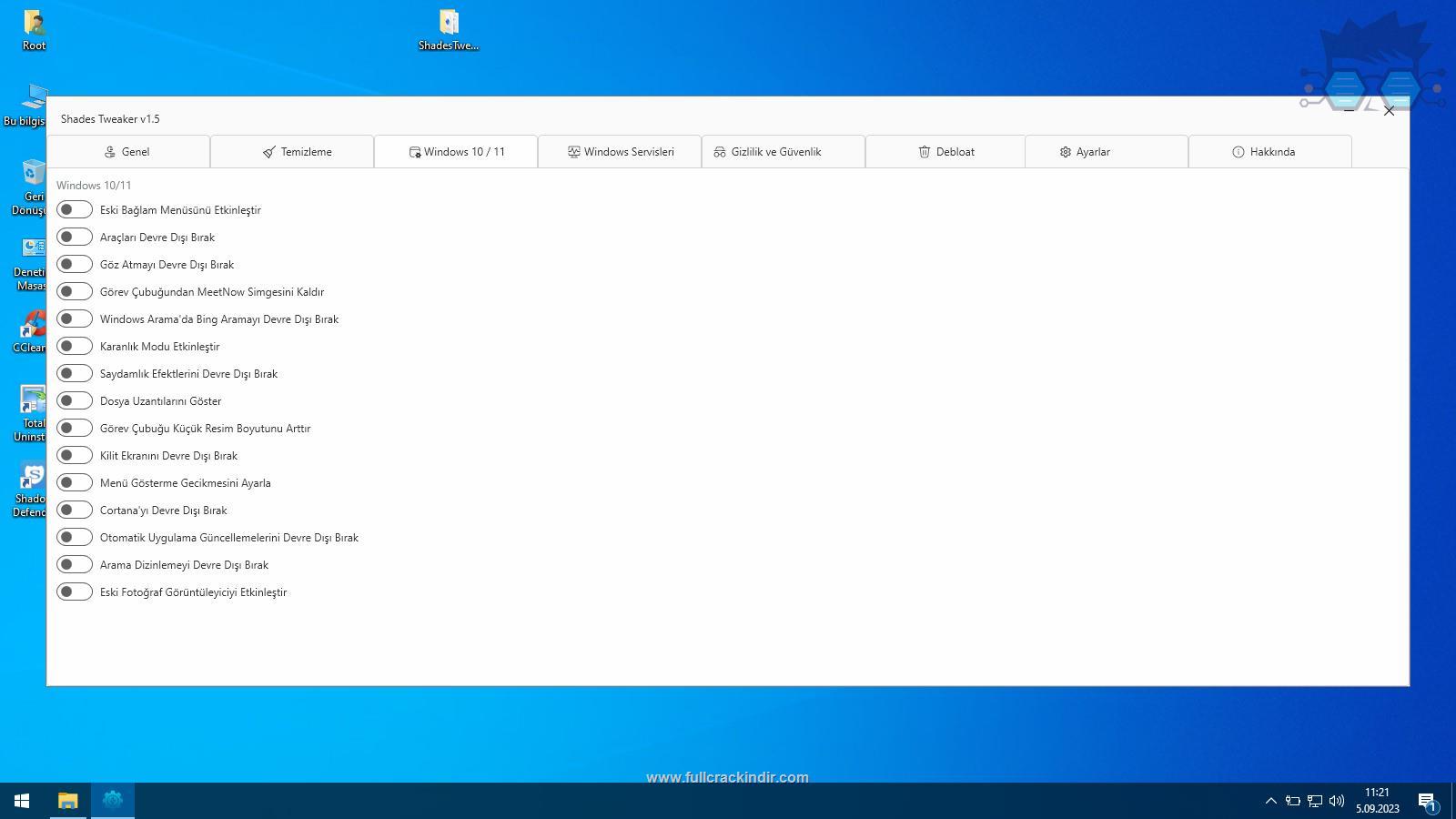Enable Kilit Ekranını Devre Dışı Bırak switch
The height and width of the screenshot is (819, 1456).
coord(75,456)
